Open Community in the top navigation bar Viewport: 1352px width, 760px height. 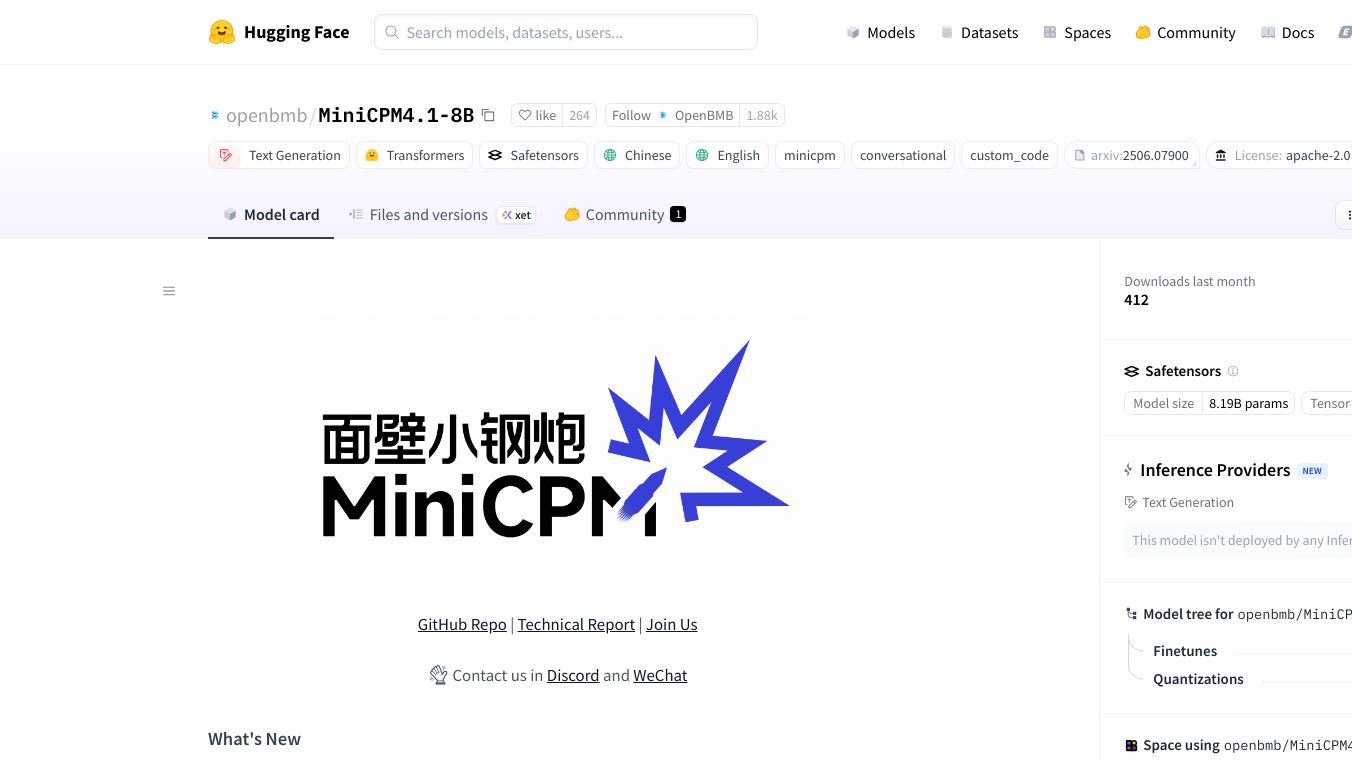[1185, 32]
